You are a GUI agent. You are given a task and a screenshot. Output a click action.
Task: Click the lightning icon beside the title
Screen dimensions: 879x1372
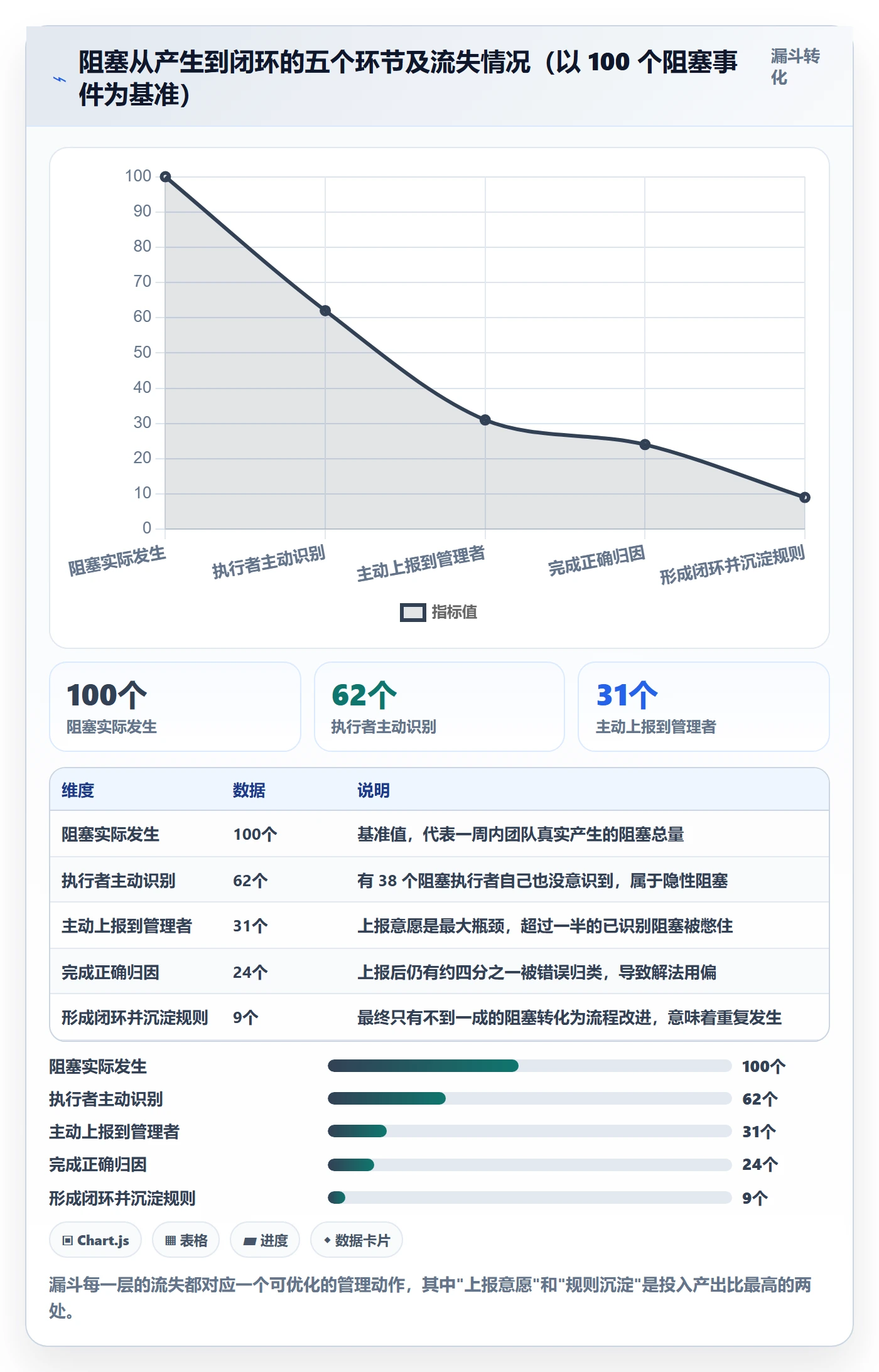[60, 79]
